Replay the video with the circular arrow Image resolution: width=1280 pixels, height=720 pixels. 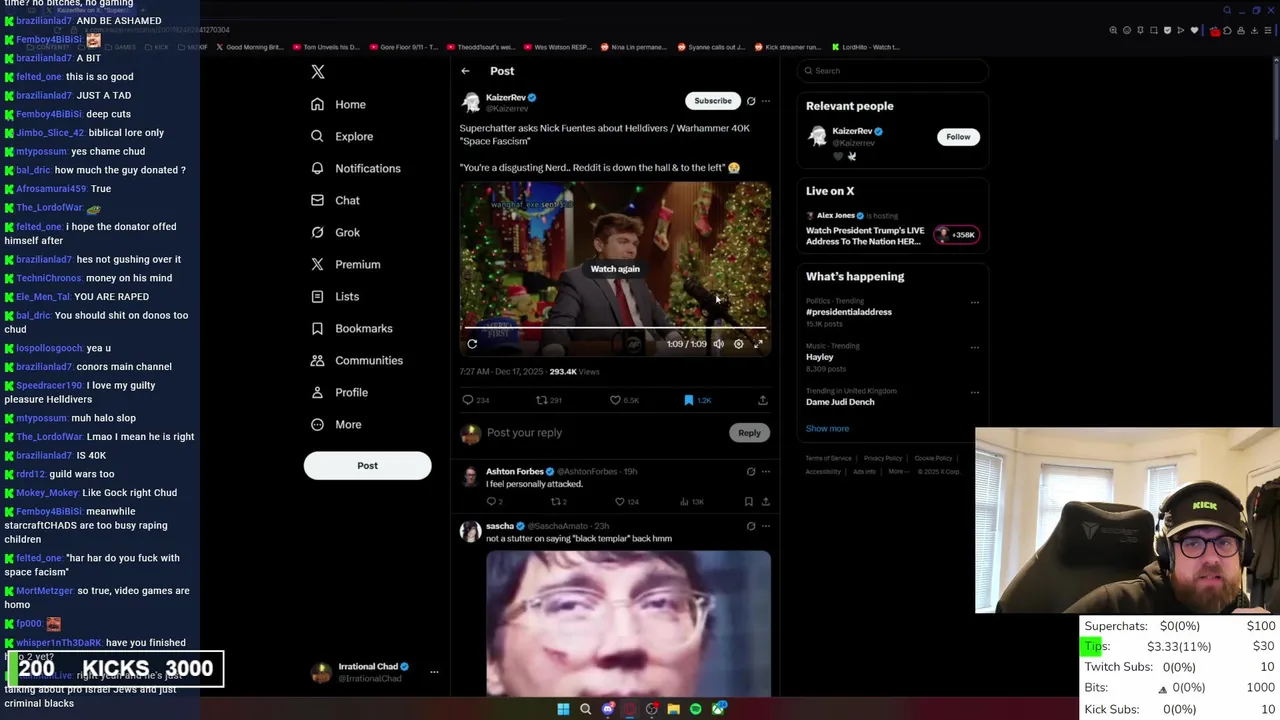click(x=472, y=344)
